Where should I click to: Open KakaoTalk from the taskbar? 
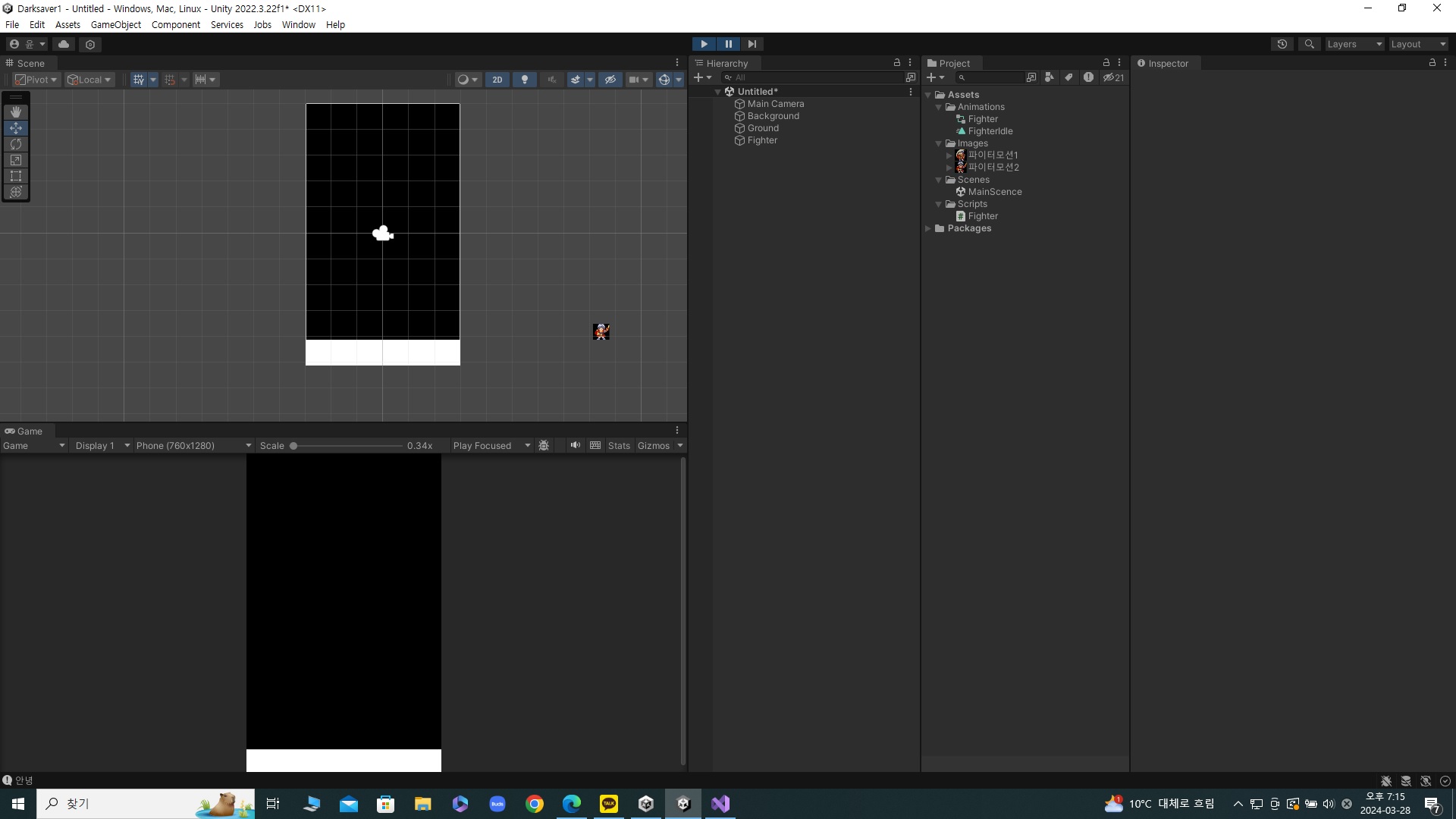pos(609,804)
